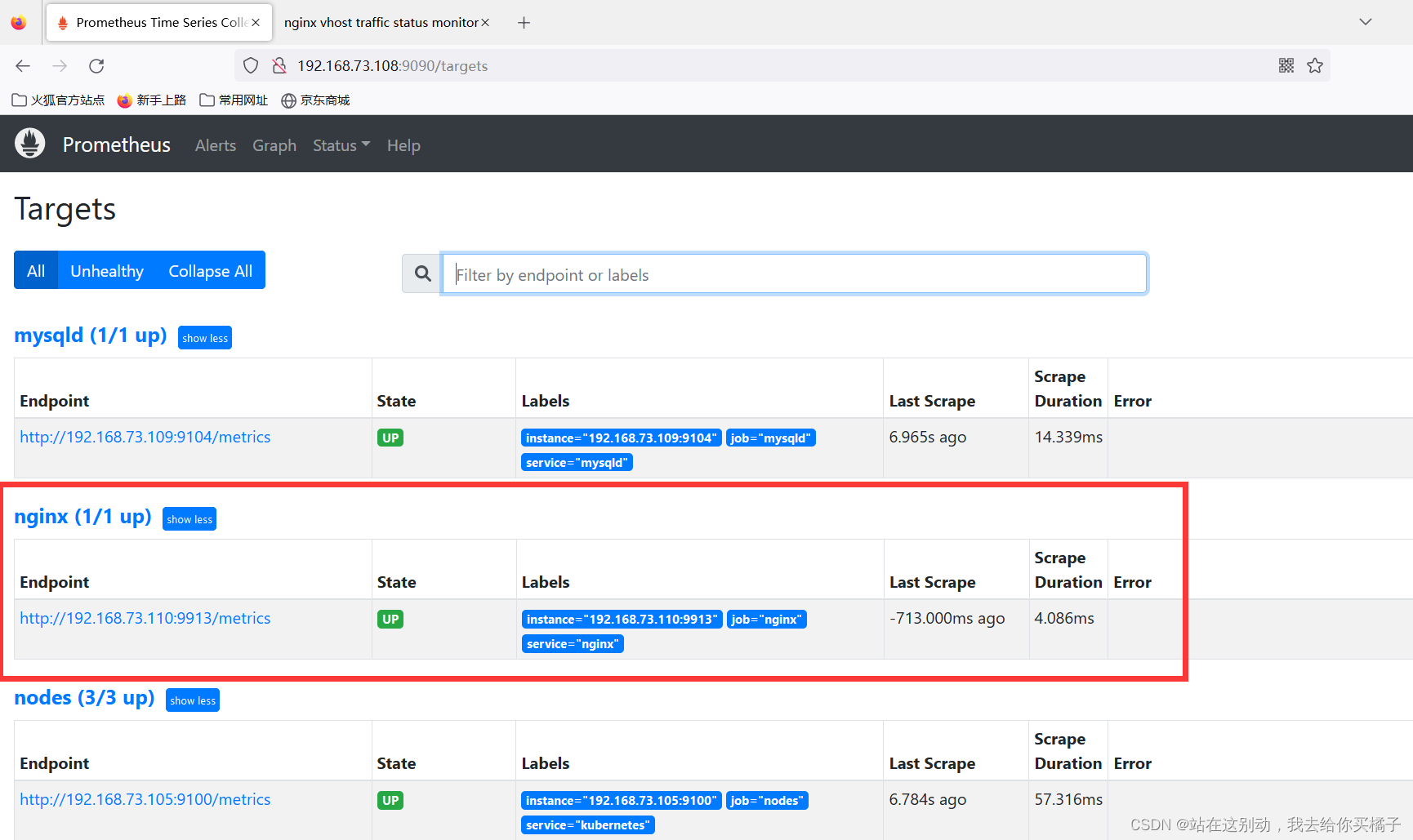Click the job="nodes" label badge
This screenshot has width=1413, height=840.
(x=767, y=801)
